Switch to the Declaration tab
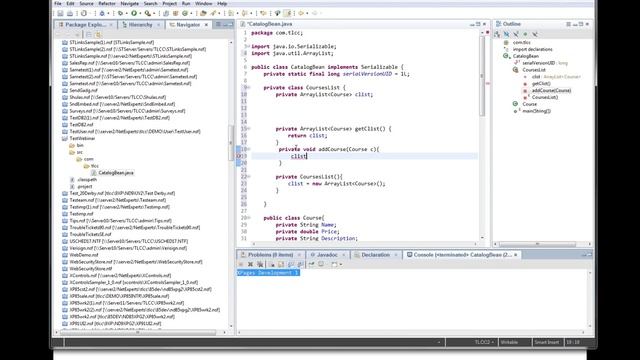The image size is (640, 360). 376,255
